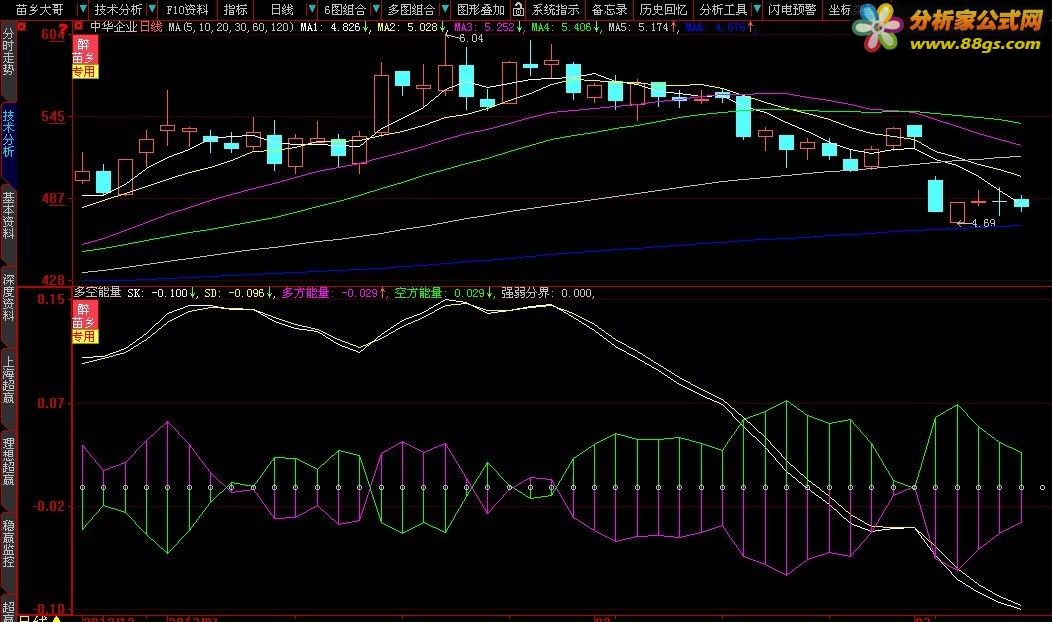Open 系统指示 system indicators
Screen dimensions: 1052x622
coord(556,9)
